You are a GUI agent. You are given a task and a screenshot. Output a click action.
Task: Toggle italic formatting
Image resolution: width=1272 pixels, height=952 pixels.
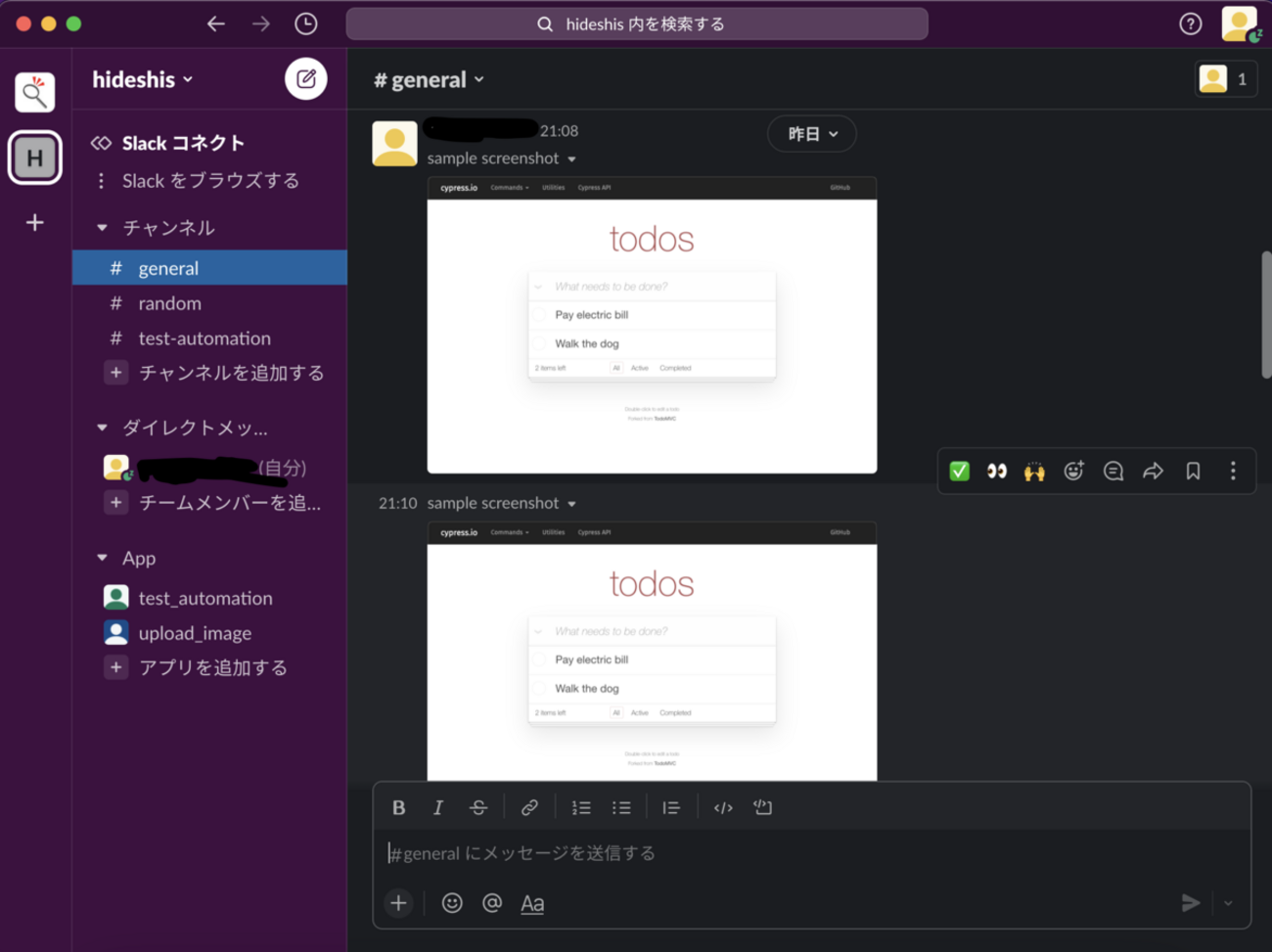(x=437, y=807)
